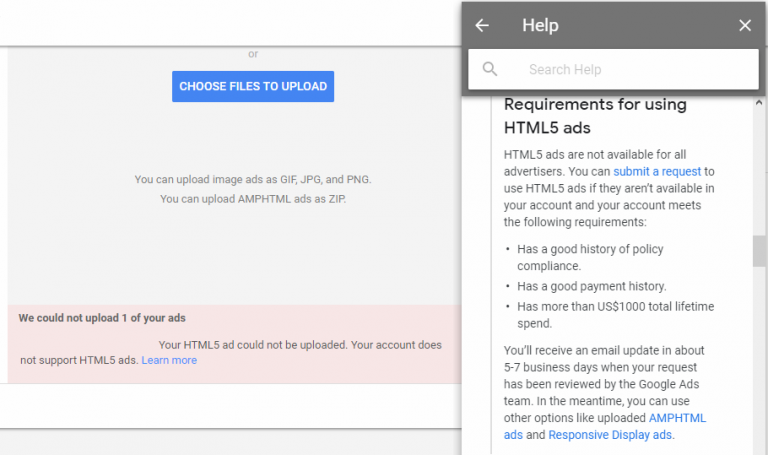Go back using the Help panel arrow
This screenshot has height=455, width=768.
point(482,25)
